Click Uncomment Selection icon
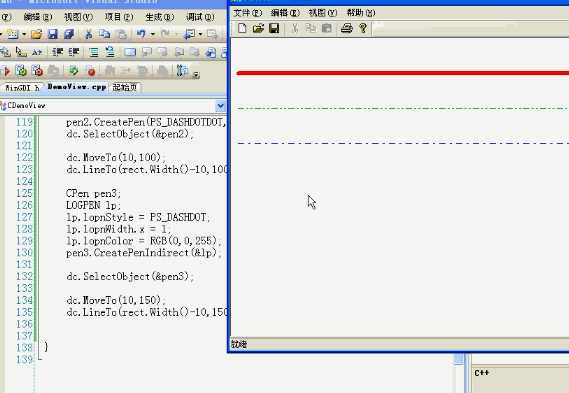Screen dimensions: 569x393 (110, 52)
